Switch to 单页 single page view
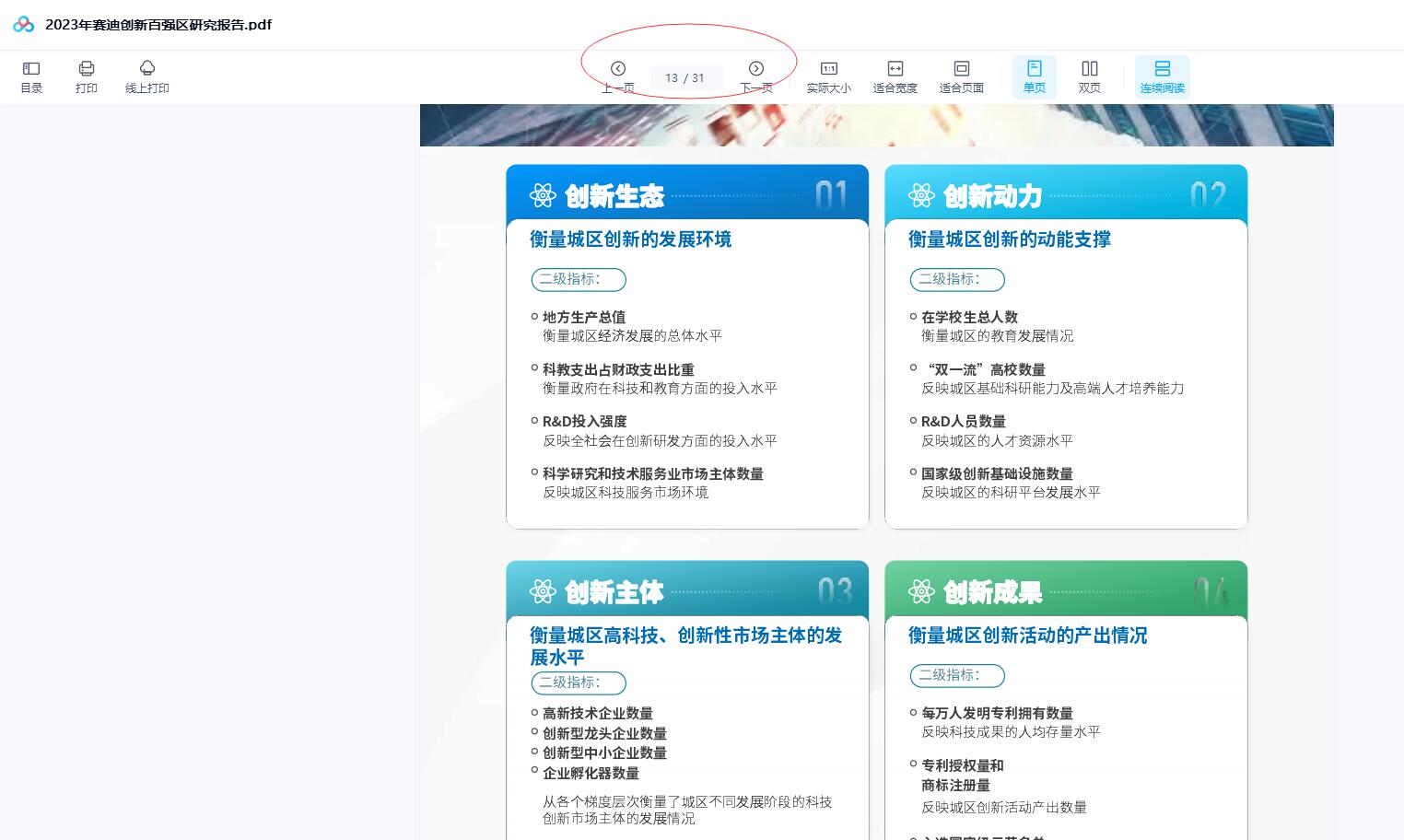Viewport: 1404px width, 840px height. click(1035, 76)
